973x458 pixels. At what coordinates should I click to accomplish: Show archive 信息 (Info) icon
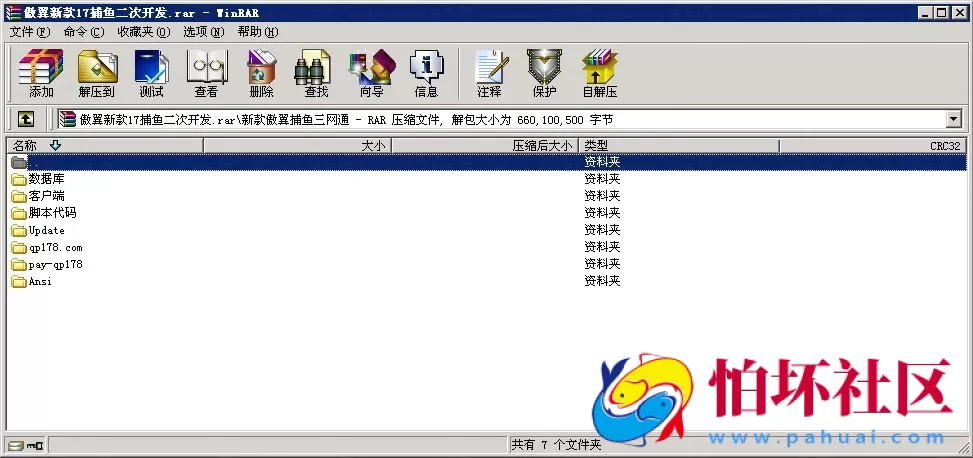(x=426, y=73)
